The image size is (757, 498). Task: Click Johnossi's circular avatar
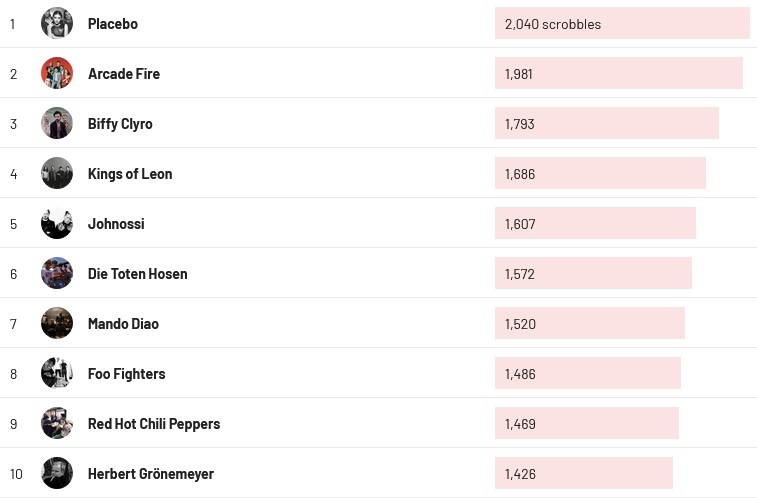(x=57, y=223)
